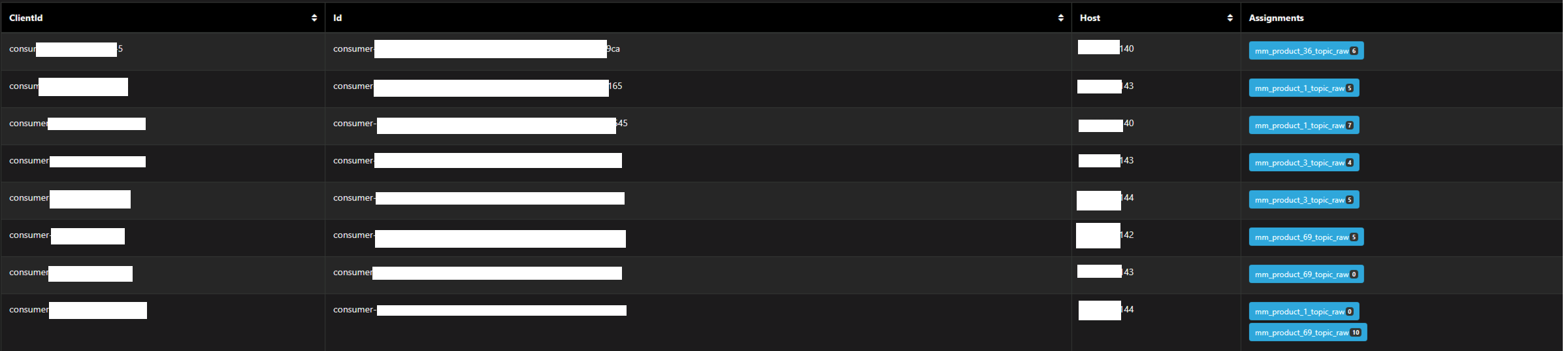Image resolution: width=1568 pixels, height=351 pixels.
Task: Click the sort arrows in Id column
Action: click(1060, 18)
